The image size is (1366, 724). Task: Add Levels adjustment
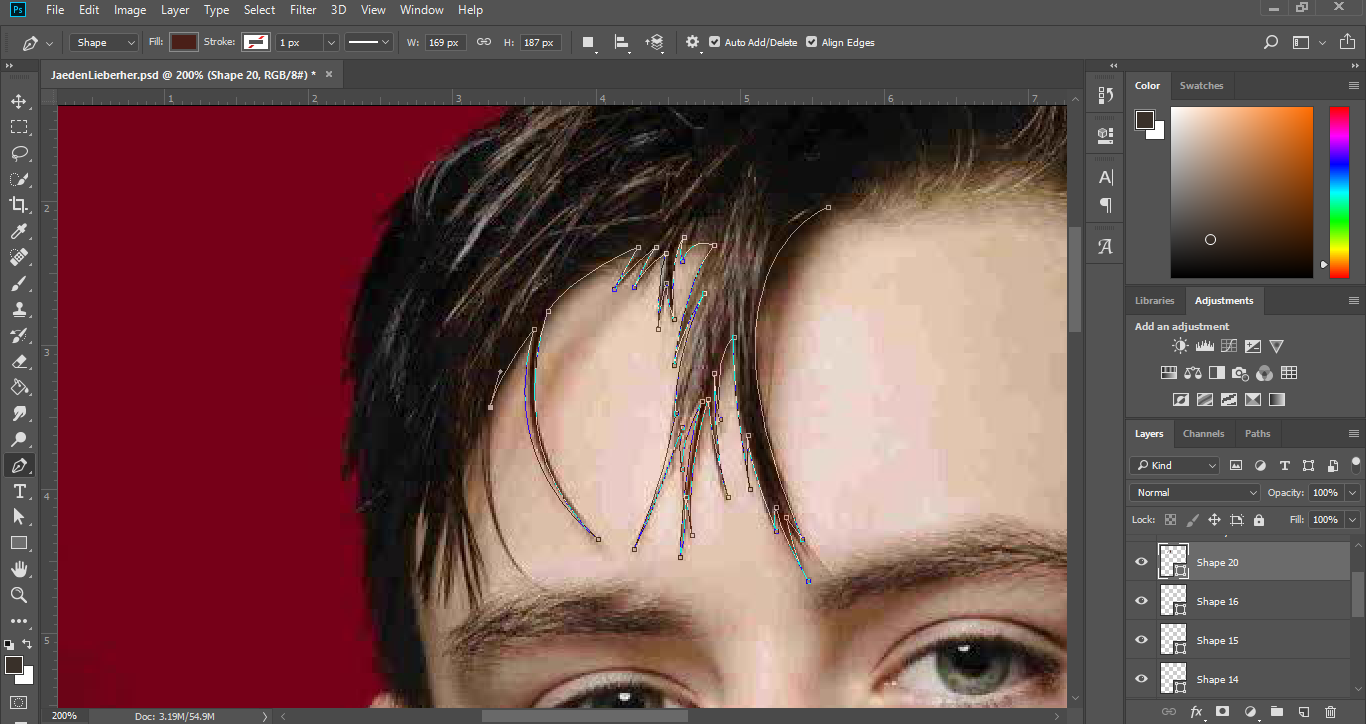point(1204,346)
